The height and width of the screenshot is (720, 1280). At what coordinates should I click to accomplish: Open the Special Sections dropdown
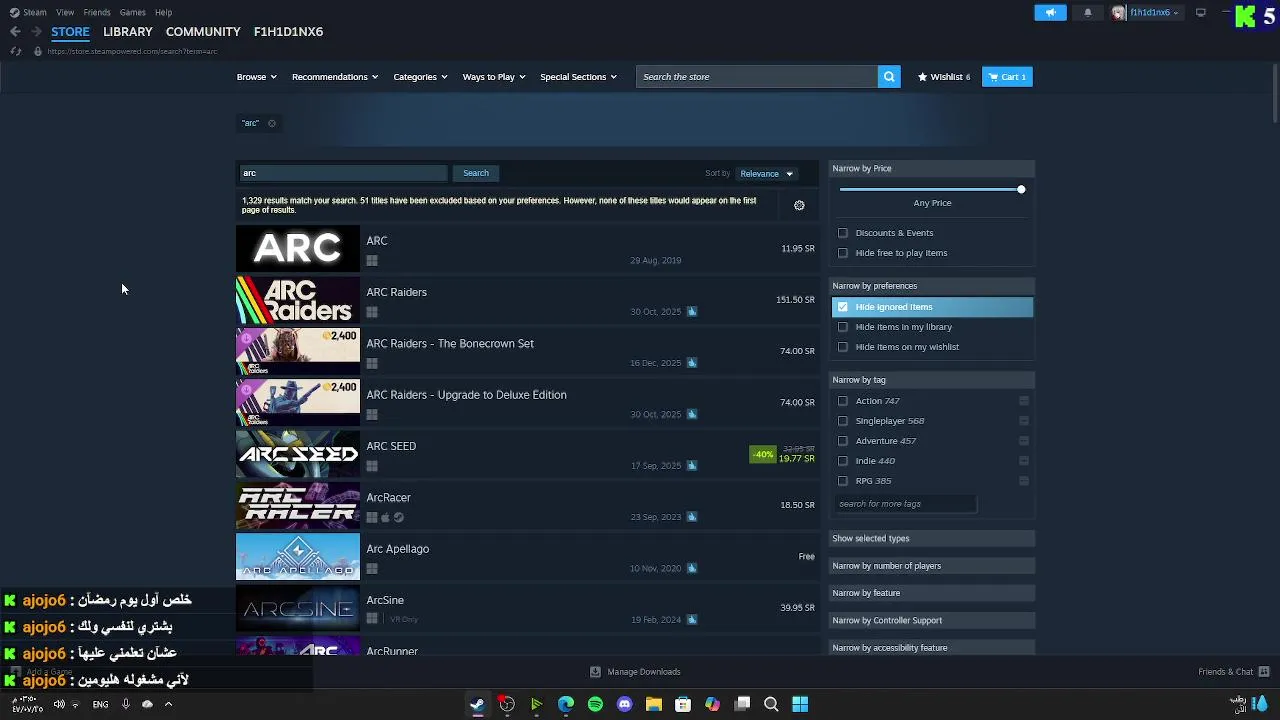578,77
